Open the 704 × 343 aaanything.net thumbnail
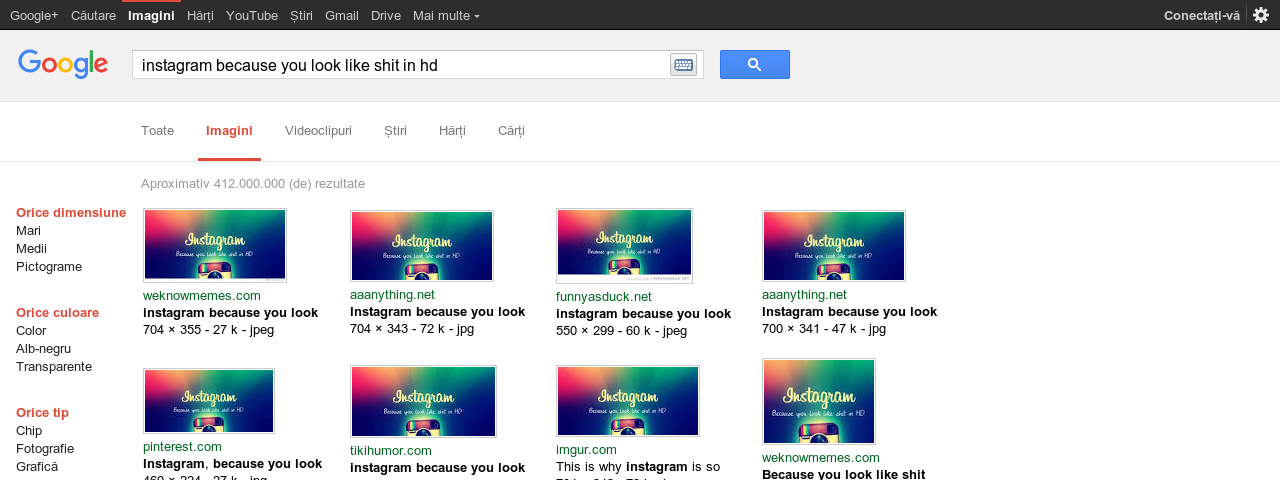The width and height of the screenshot is (1280, 480). (422, 246)
